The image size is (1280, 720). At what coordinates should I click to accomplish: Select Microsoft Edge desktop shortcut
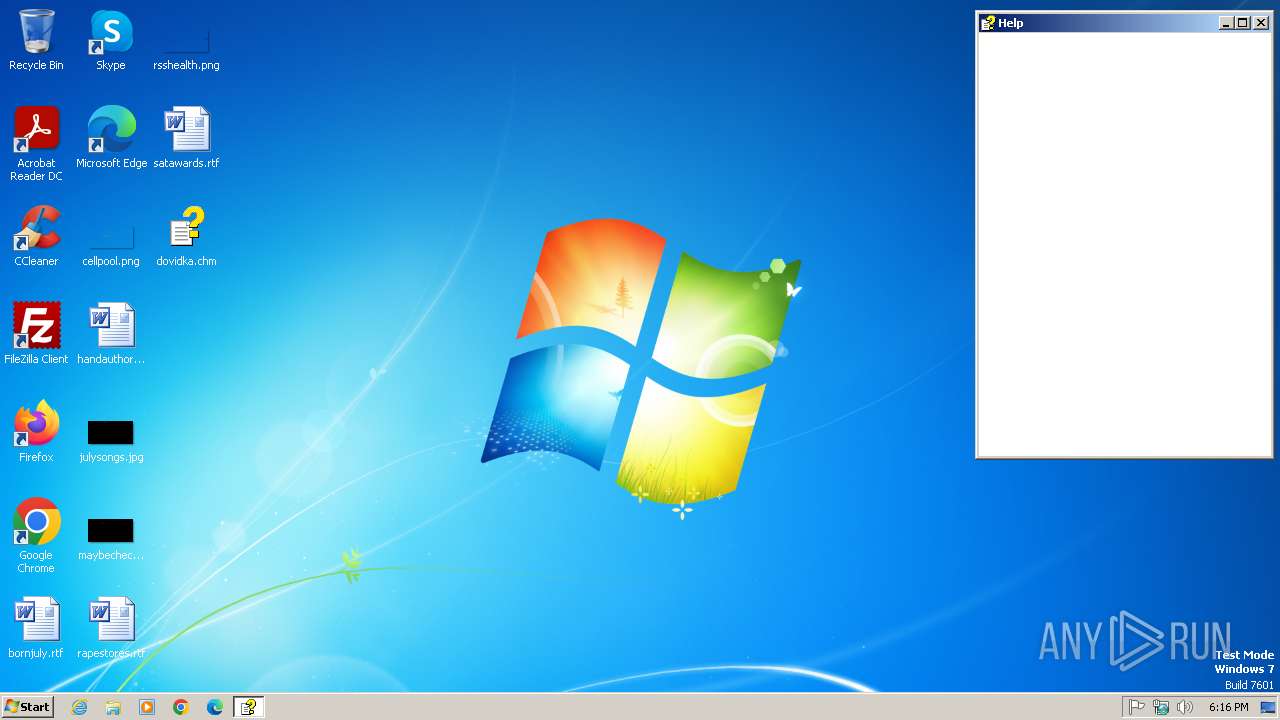pyautogui.click(x=111, y=138)
